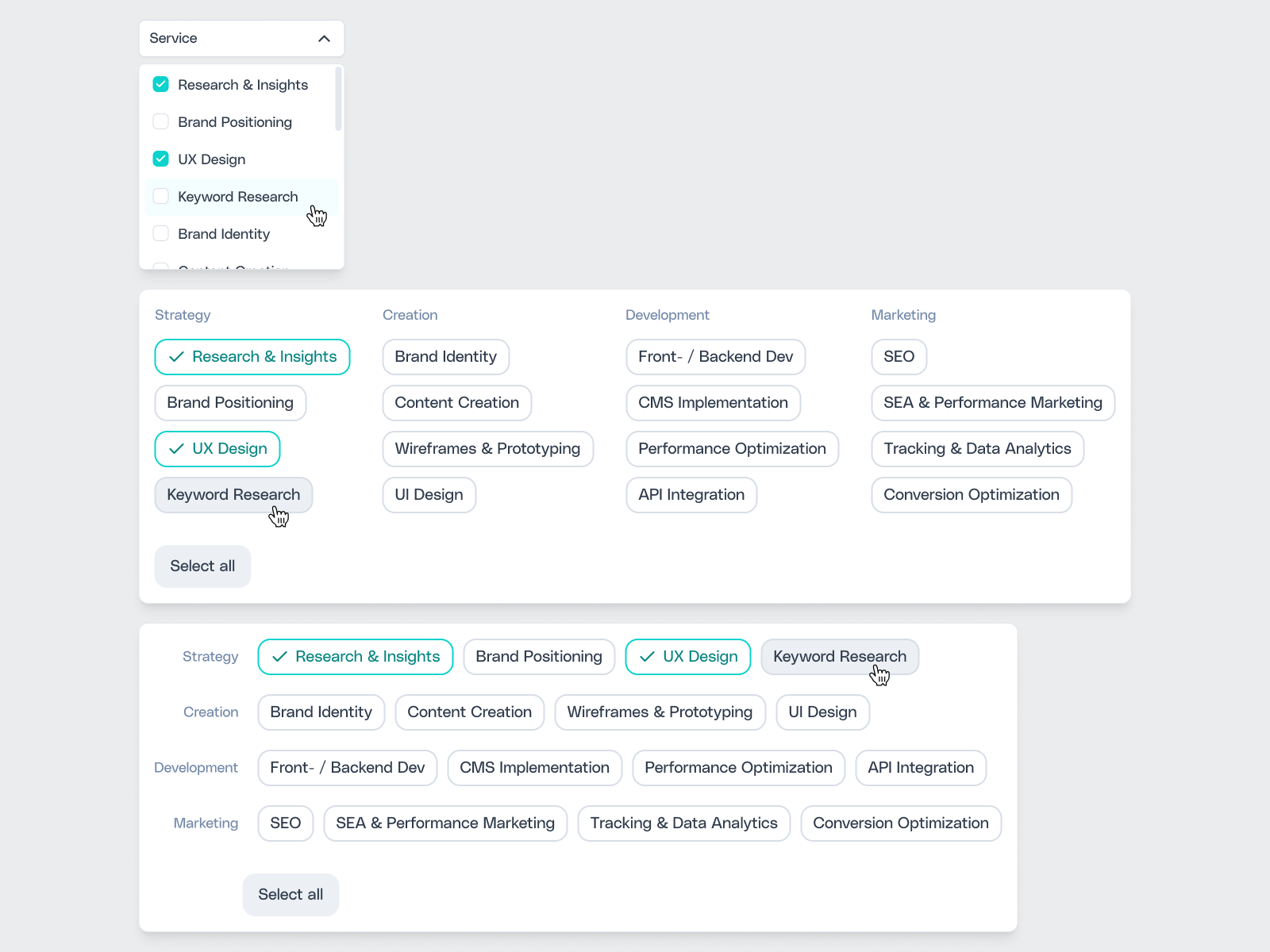Select Keyword Research chip in column layout
The image size is (1270, 952).
233,495
